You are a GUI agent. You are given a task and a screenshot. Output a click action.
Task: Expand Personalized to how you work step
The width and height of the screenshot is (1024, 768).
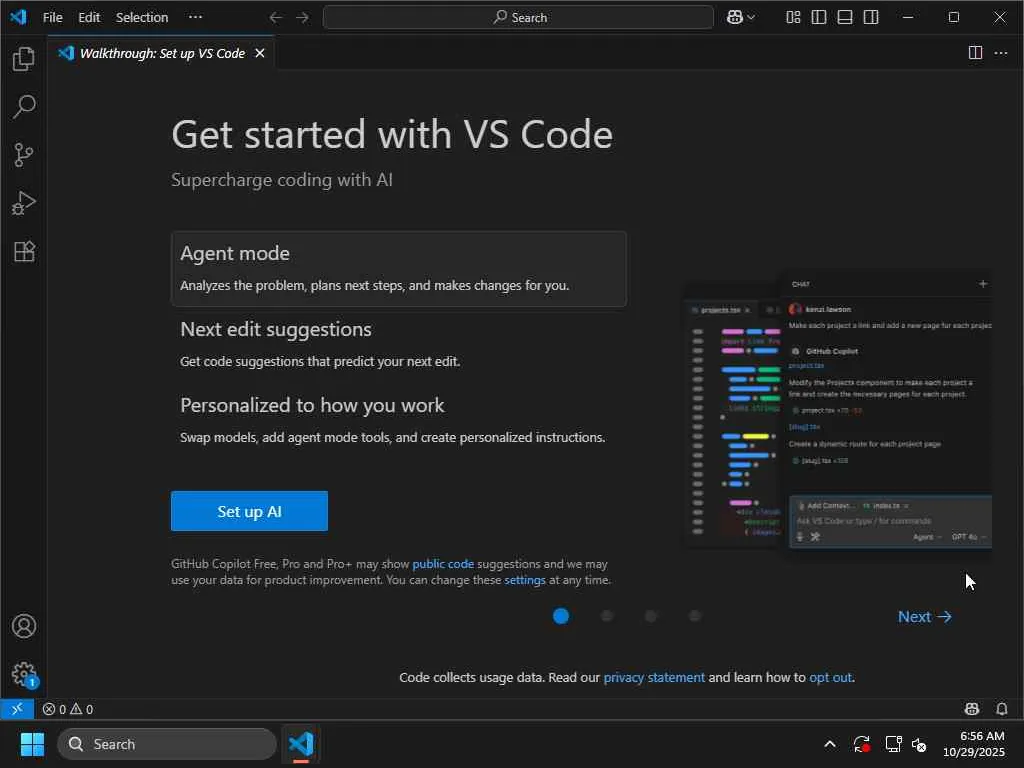pos(398,420)
